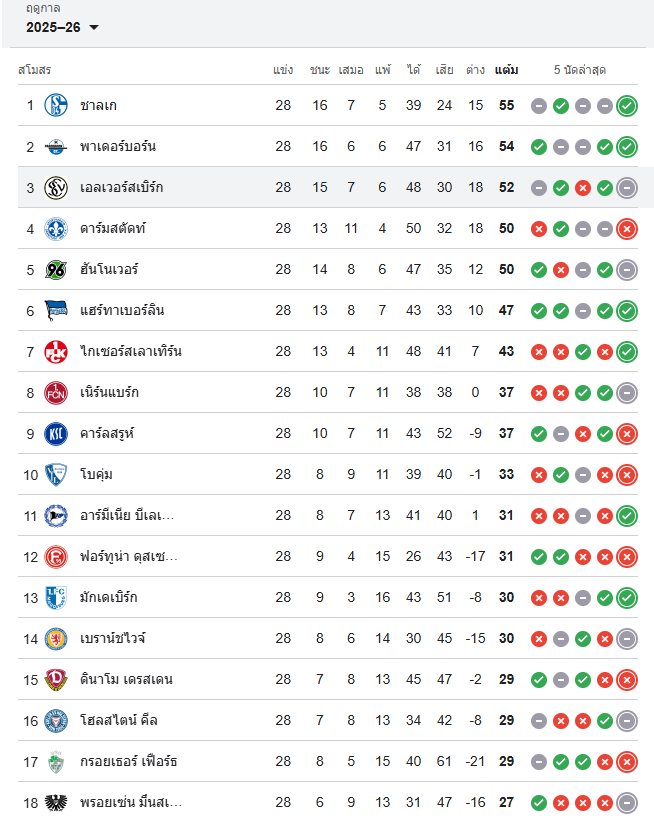The image size is (654, 823).
Task: Click the สโมสร club column header
Action: (x=34, y=70)
